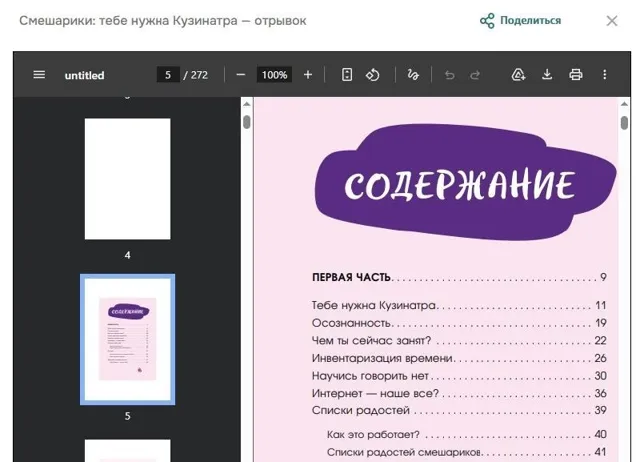Click the fit to page icon
The image size is (640, 462).
[x=347, y=75]
